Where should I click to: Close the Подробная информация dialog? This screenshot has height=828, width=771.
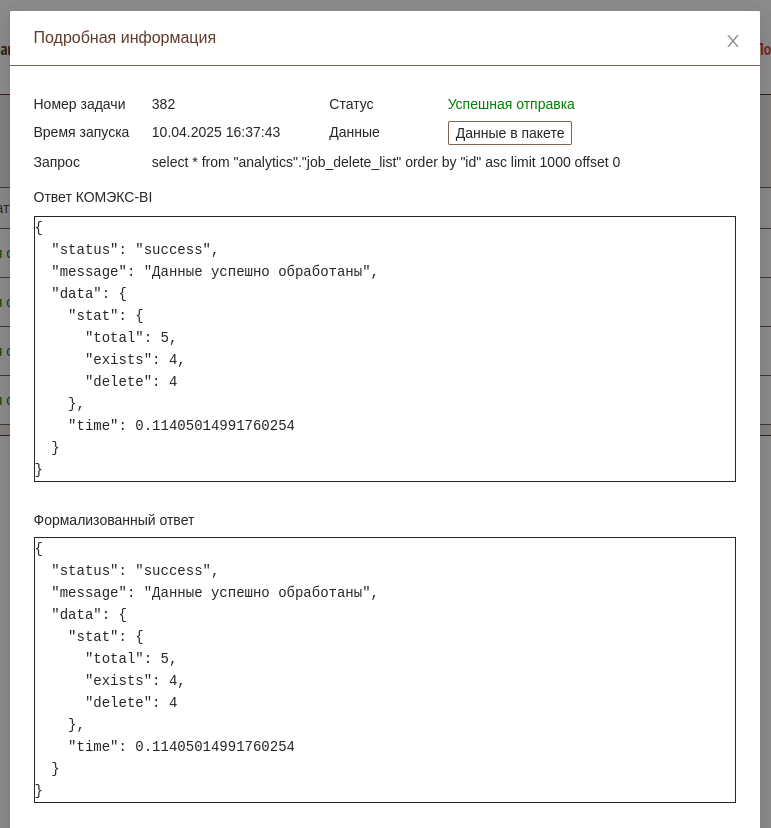point(732,41)
